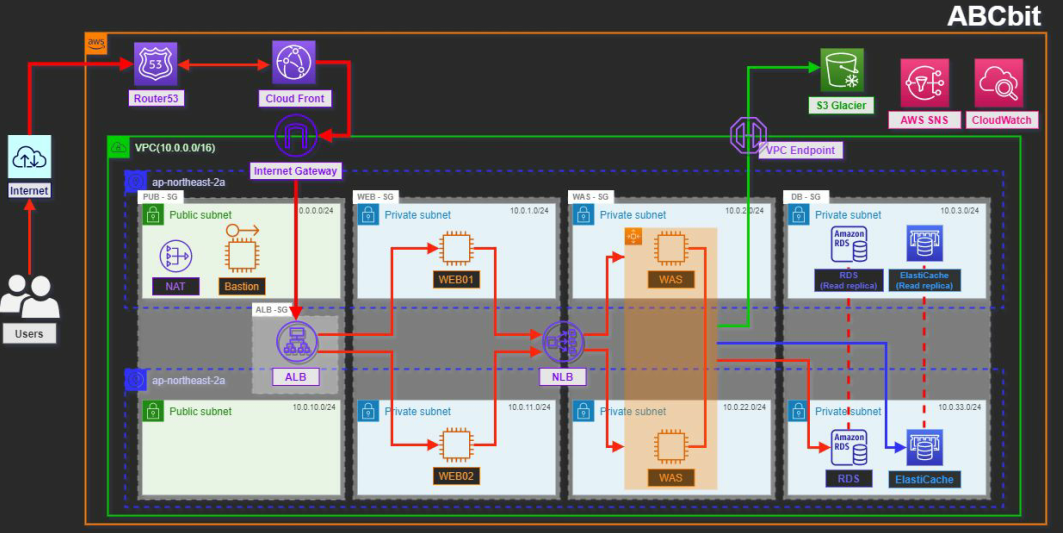The width and height of the screenshot is (1063, 533).
Task: Click the VPC Endpoint hexagon icon
Action: (748, 135)
